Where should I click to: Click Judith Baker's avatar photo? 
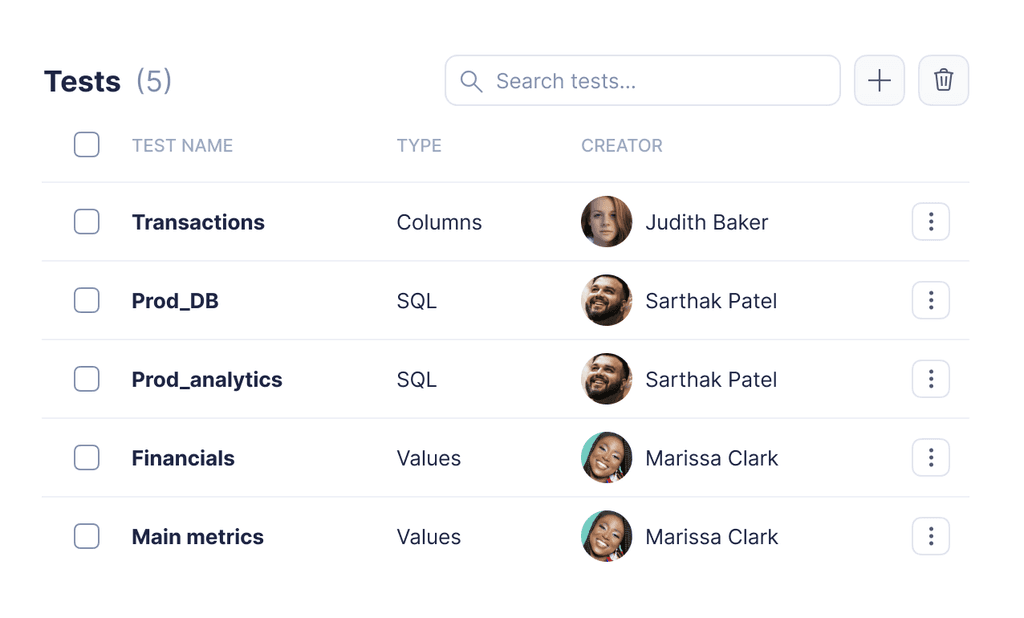[x=607, y=221]
